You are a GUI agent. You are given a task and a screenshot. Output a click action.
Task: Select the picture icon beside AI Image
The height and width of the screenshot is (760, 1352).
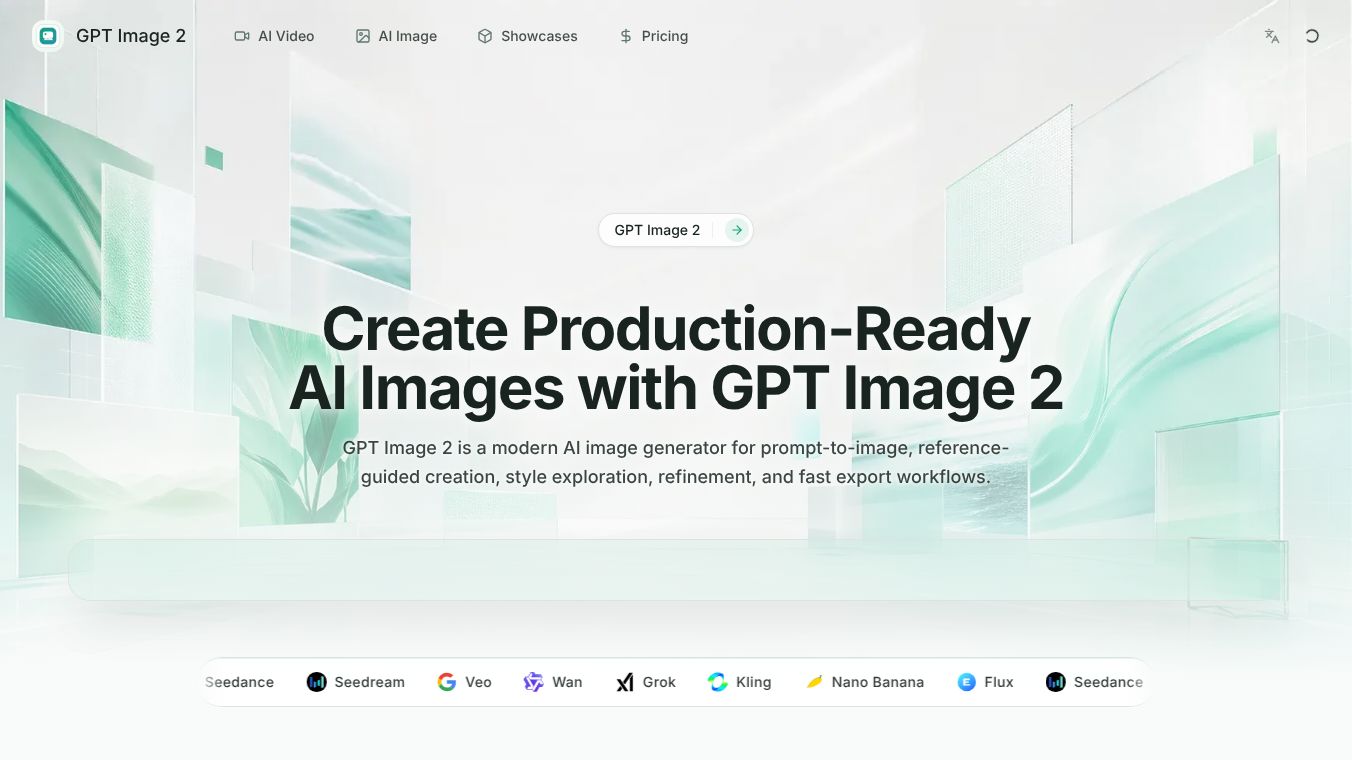tap(361, 35)
